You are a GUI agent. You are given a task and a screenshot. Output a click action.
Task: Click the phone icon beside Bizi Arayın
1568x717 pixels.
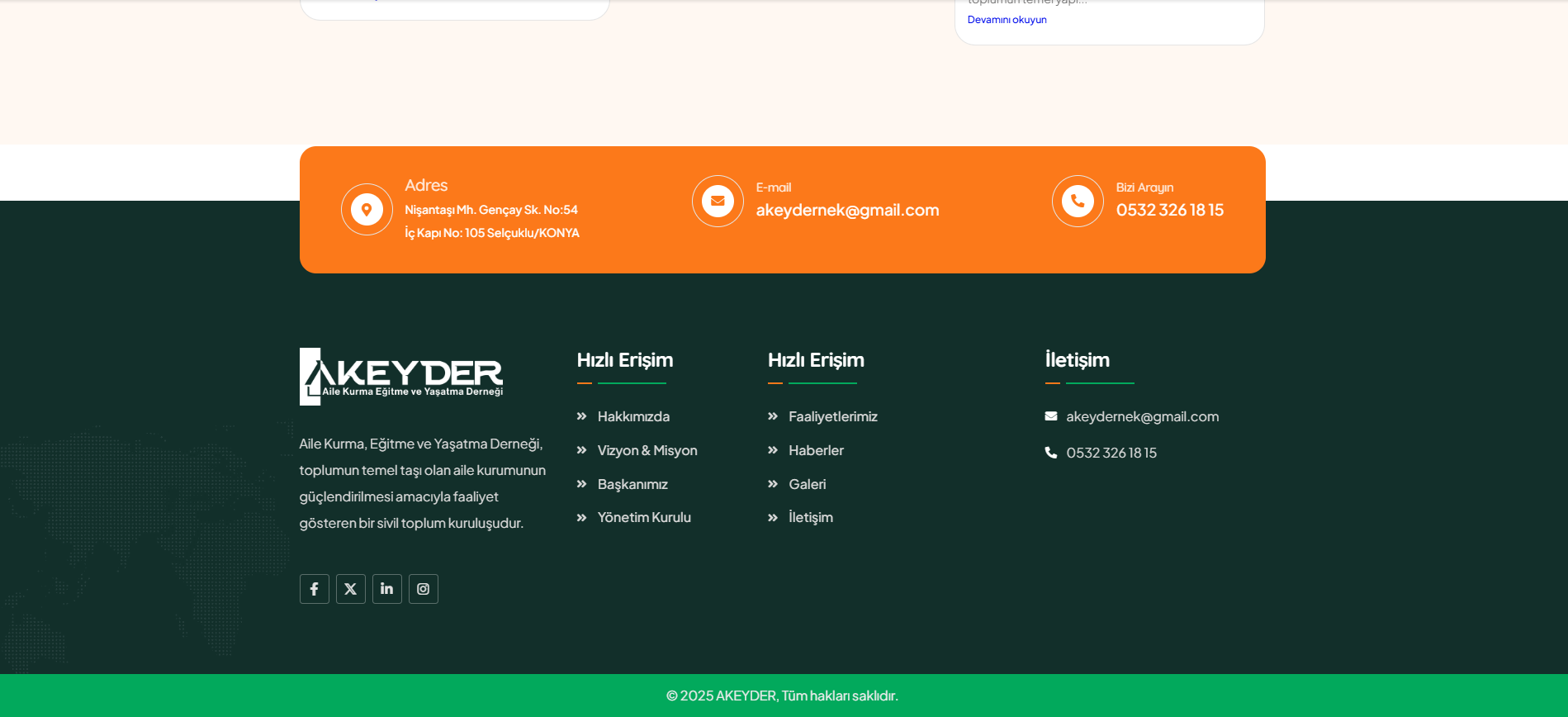(1078, 201)
